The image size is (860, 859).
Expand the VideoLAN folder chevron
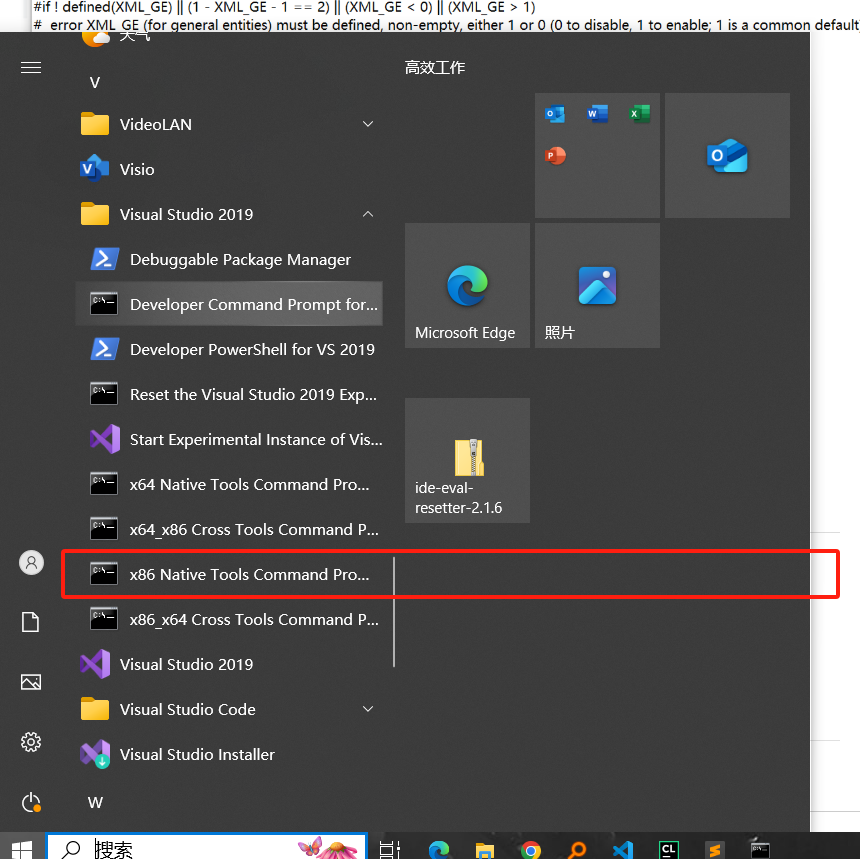tap(368, 124)
